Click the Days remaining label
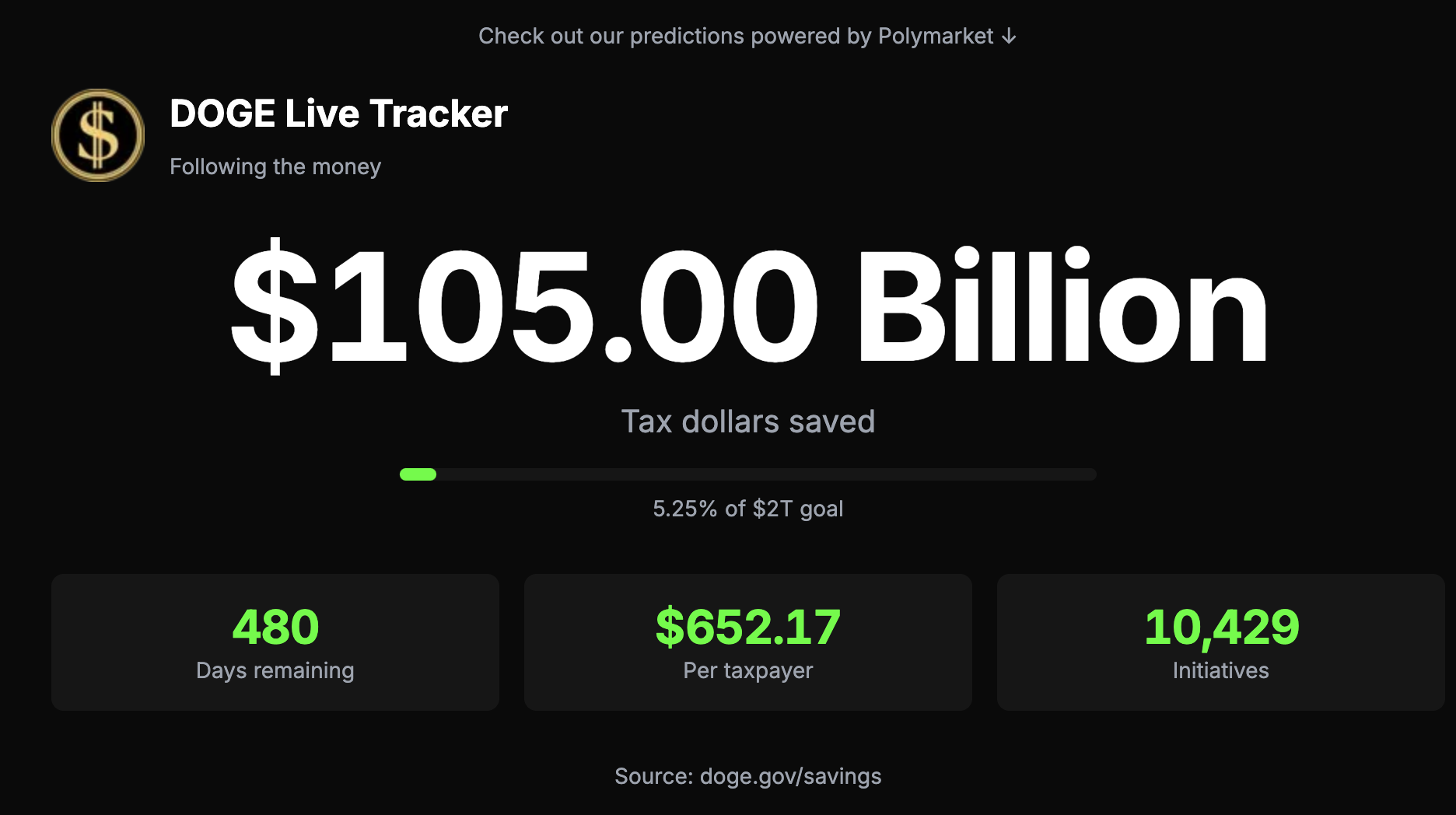The width and height of the screenshot is (1456, 815). [x=275, y=670]
